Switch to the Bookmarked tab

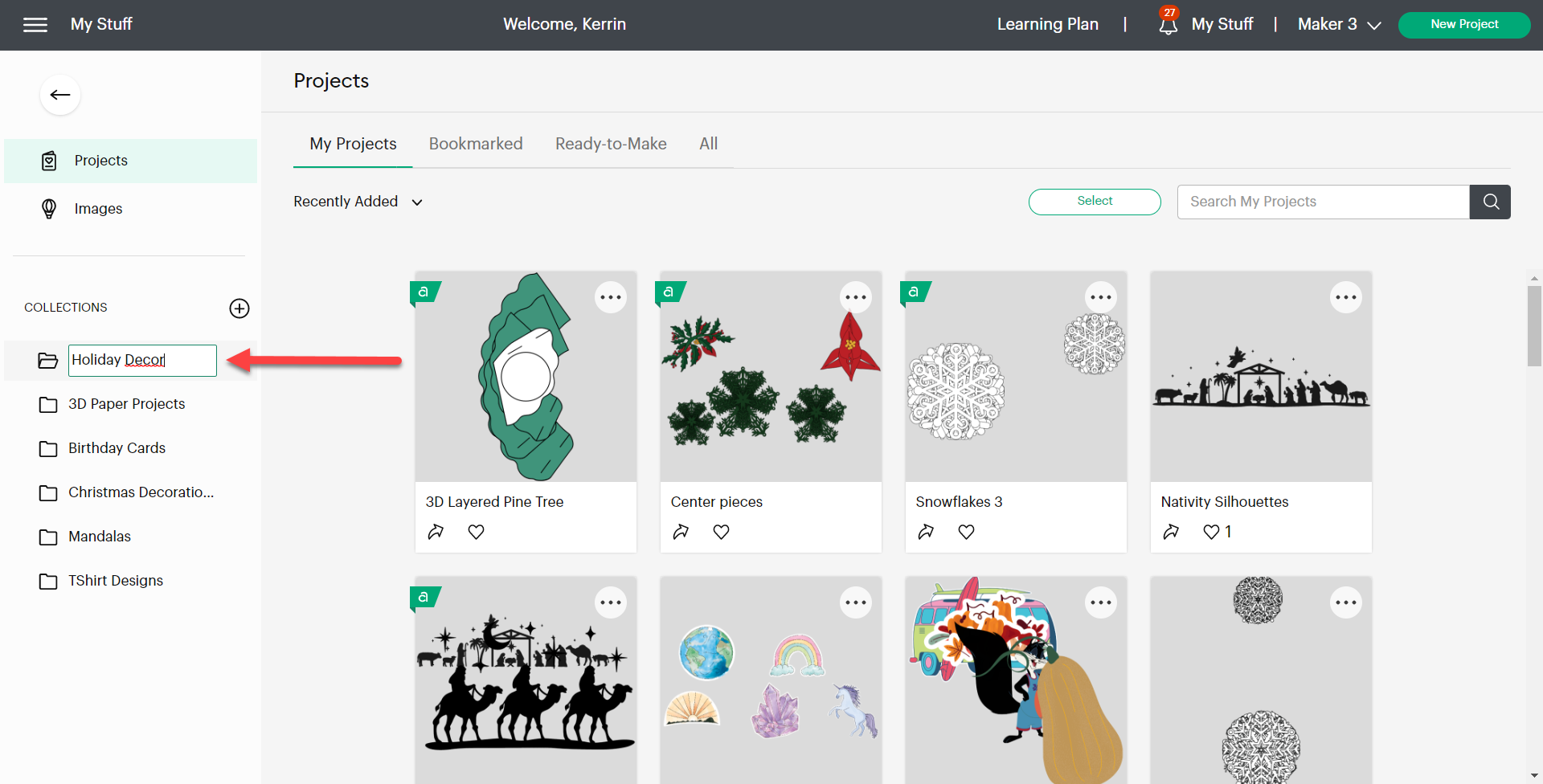click(475, 143)
